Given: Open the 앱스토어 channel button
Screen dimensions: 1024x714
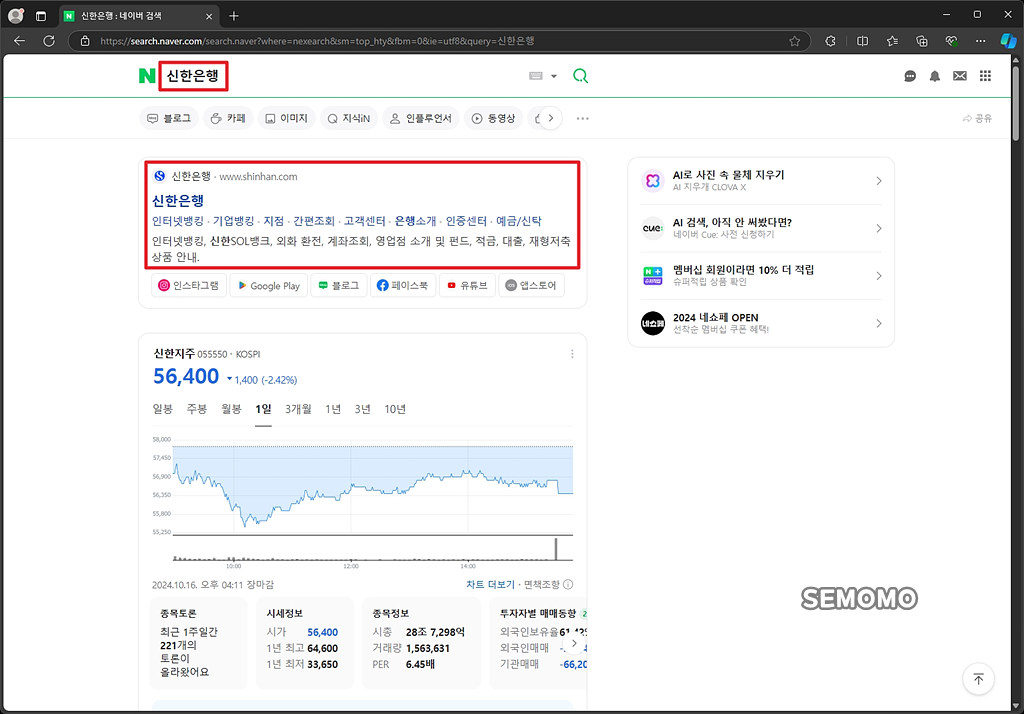Looking at the screenshot, I should tap(531, 285).
